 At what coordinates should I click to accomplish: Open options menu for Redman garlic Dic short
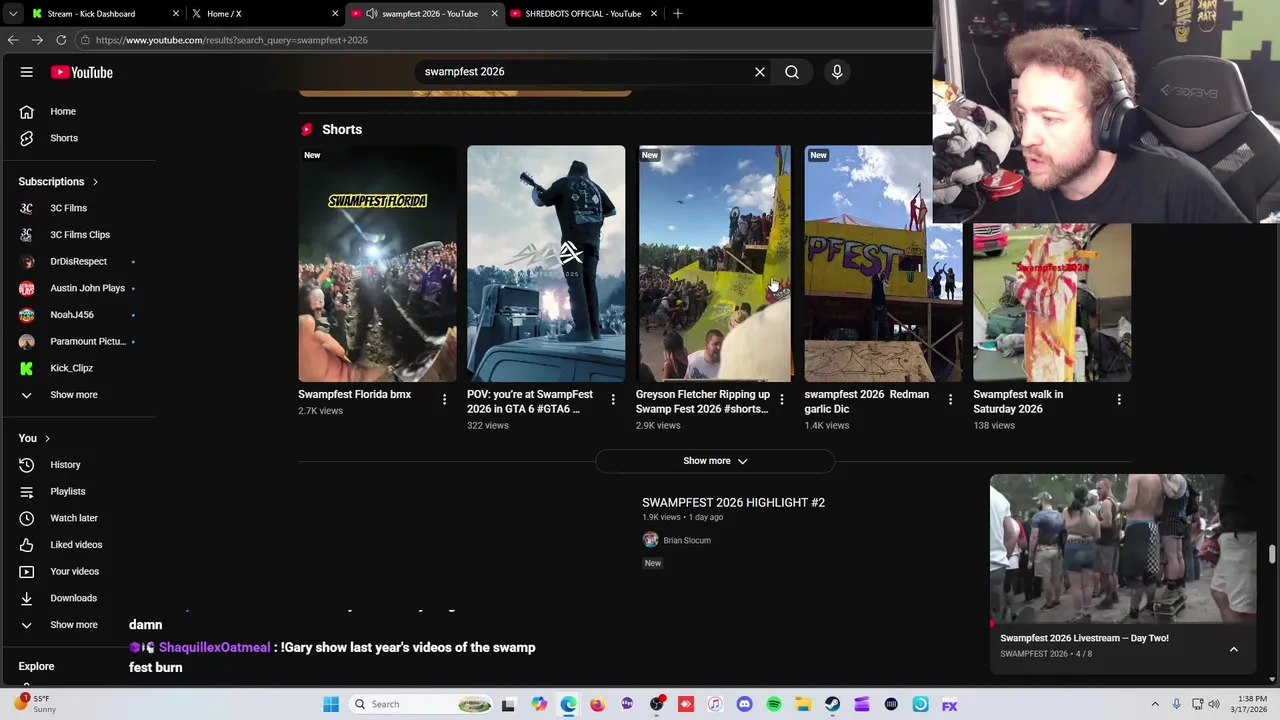(x=950, y=399)
